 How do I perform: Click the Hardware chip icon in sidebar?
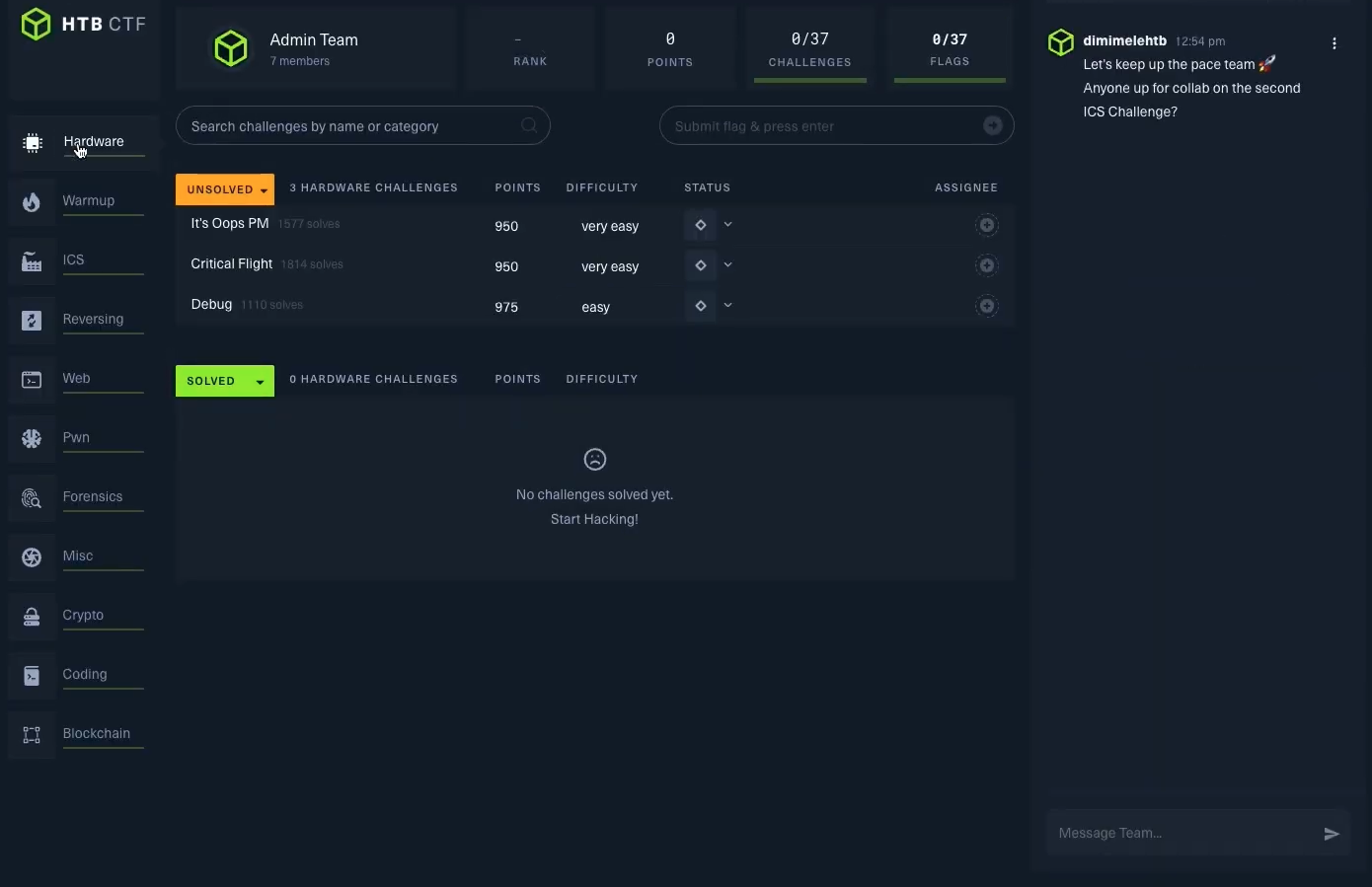pos(32,143)
